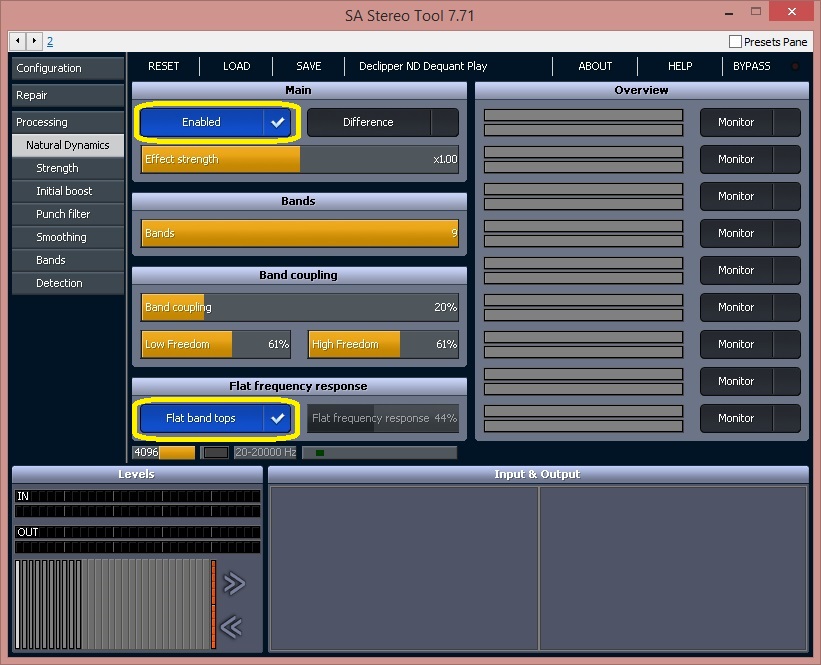Click the double right arrow icon in Levels

[234, 583]
